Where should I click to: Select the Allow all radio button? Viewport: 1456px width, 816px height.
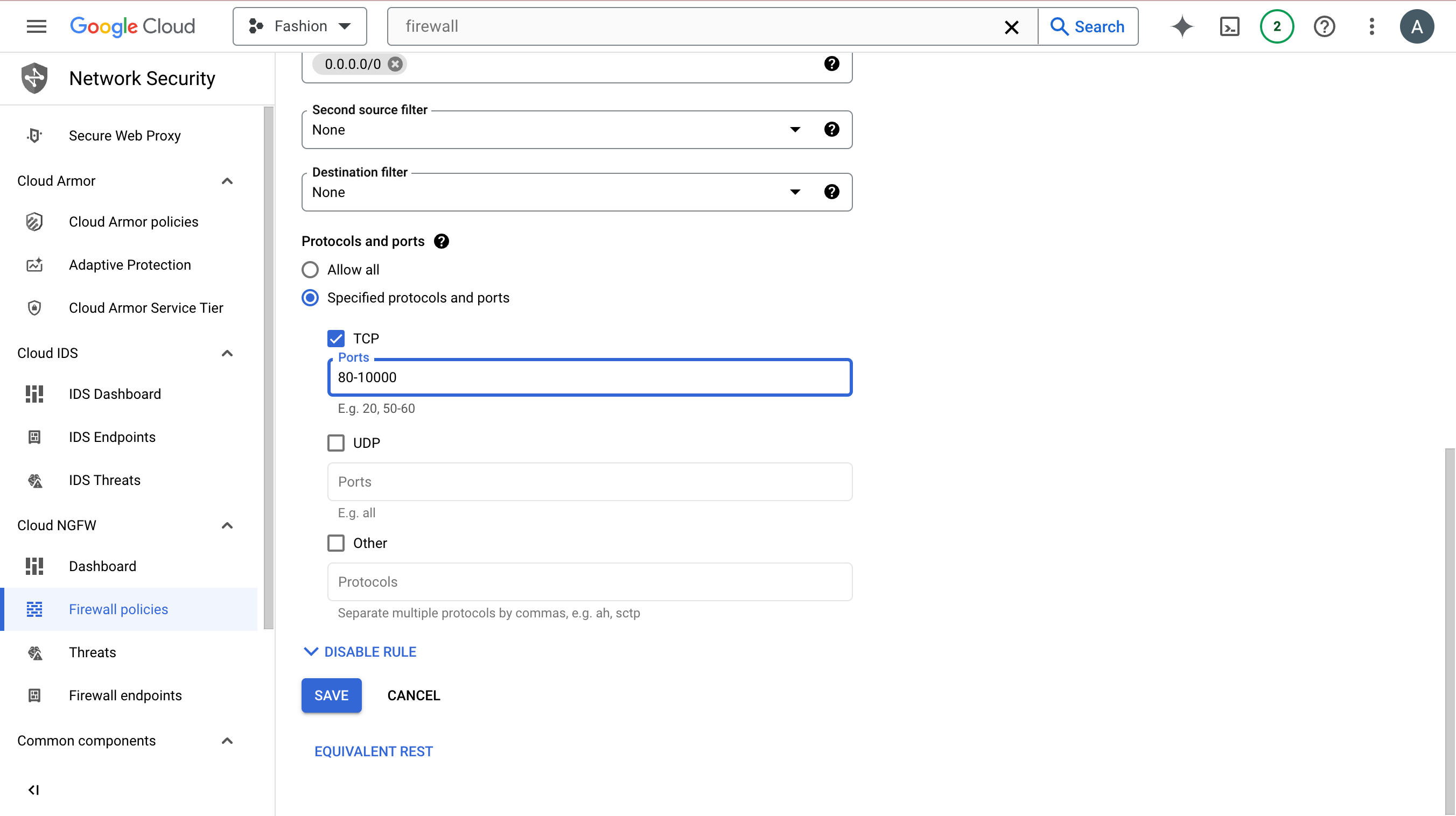click(x=310, y=270)
